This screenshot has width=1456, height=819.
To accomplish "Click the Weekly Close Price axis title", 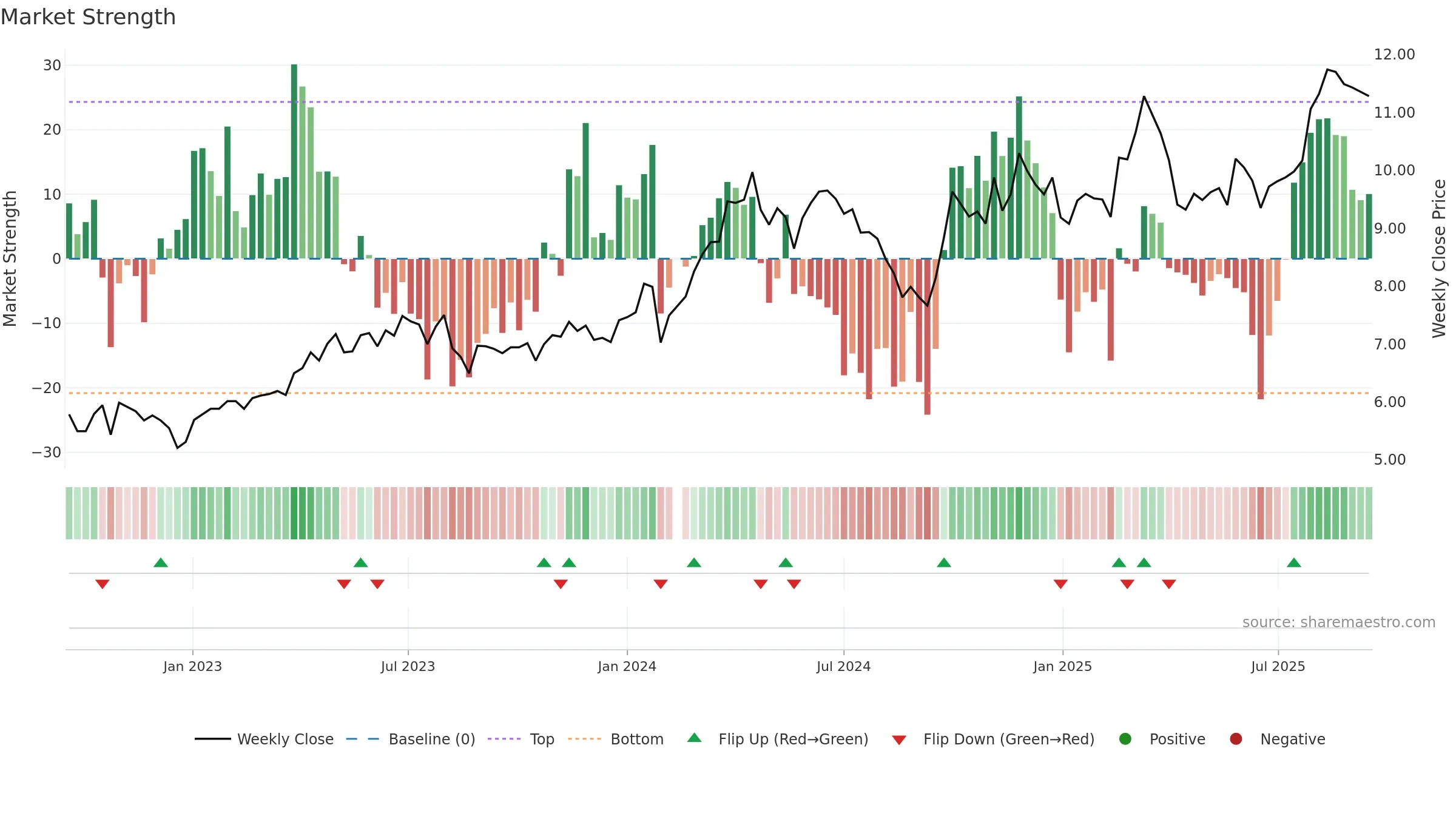I will 1439,258.
